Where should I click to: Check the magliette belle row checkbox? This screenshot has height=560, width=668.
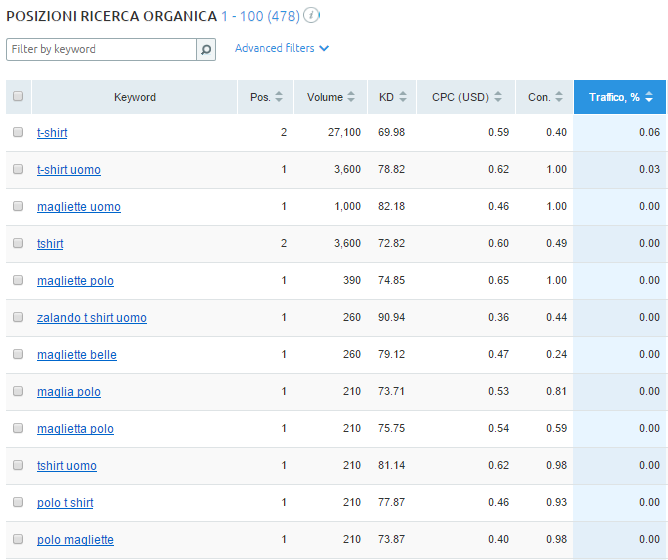(18, 354)
